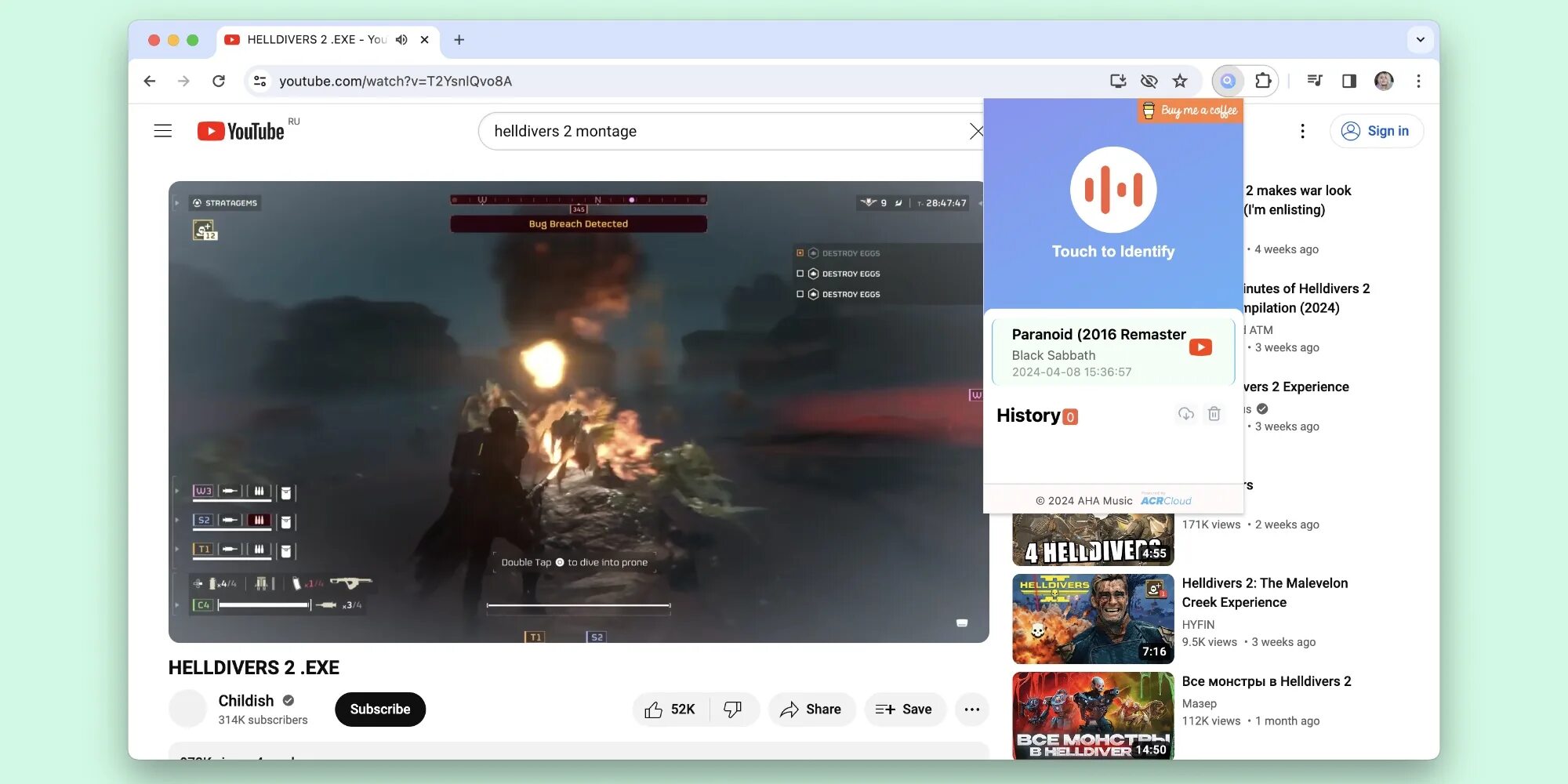Dislike the video with thumbs down

tap(733, 710)
